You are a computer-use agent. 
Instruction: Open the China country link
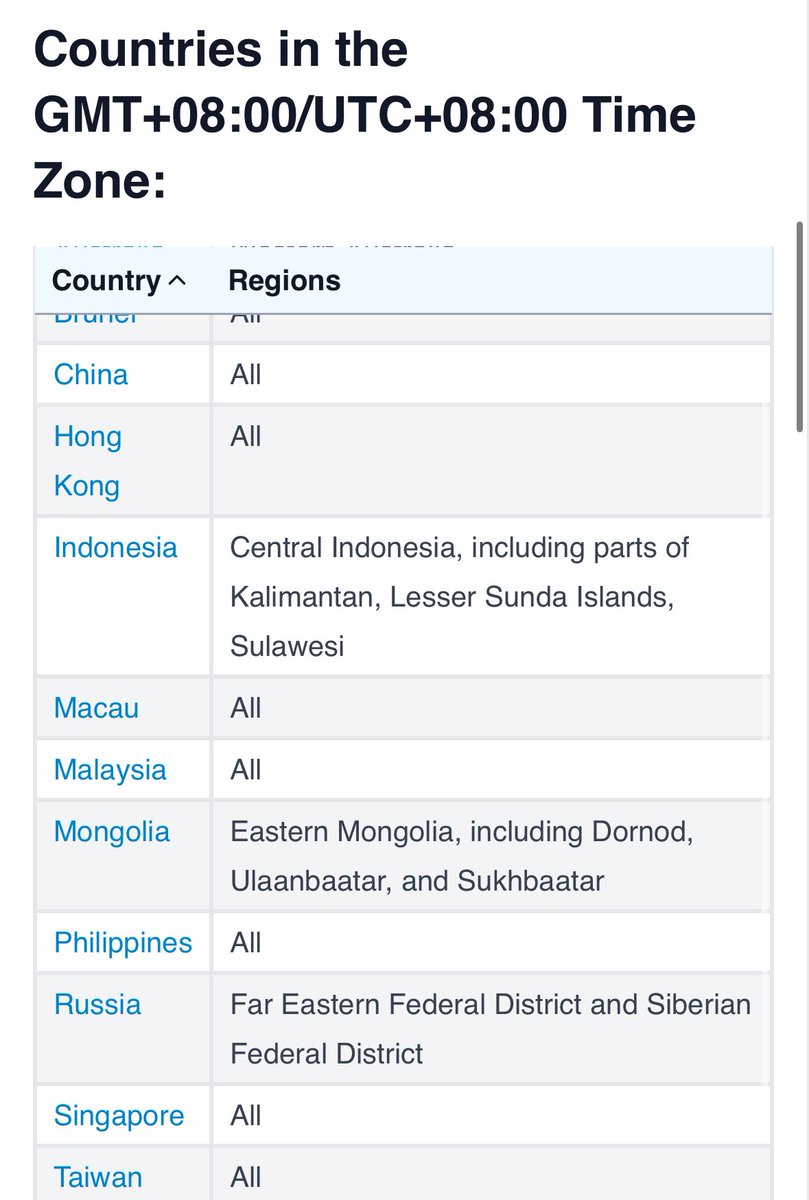coord(91,375)
